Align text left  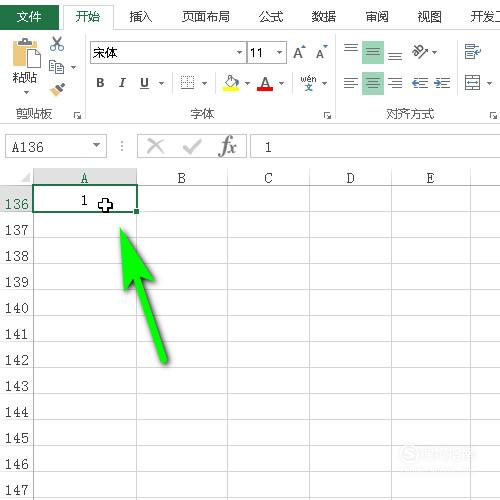point(351,83)
